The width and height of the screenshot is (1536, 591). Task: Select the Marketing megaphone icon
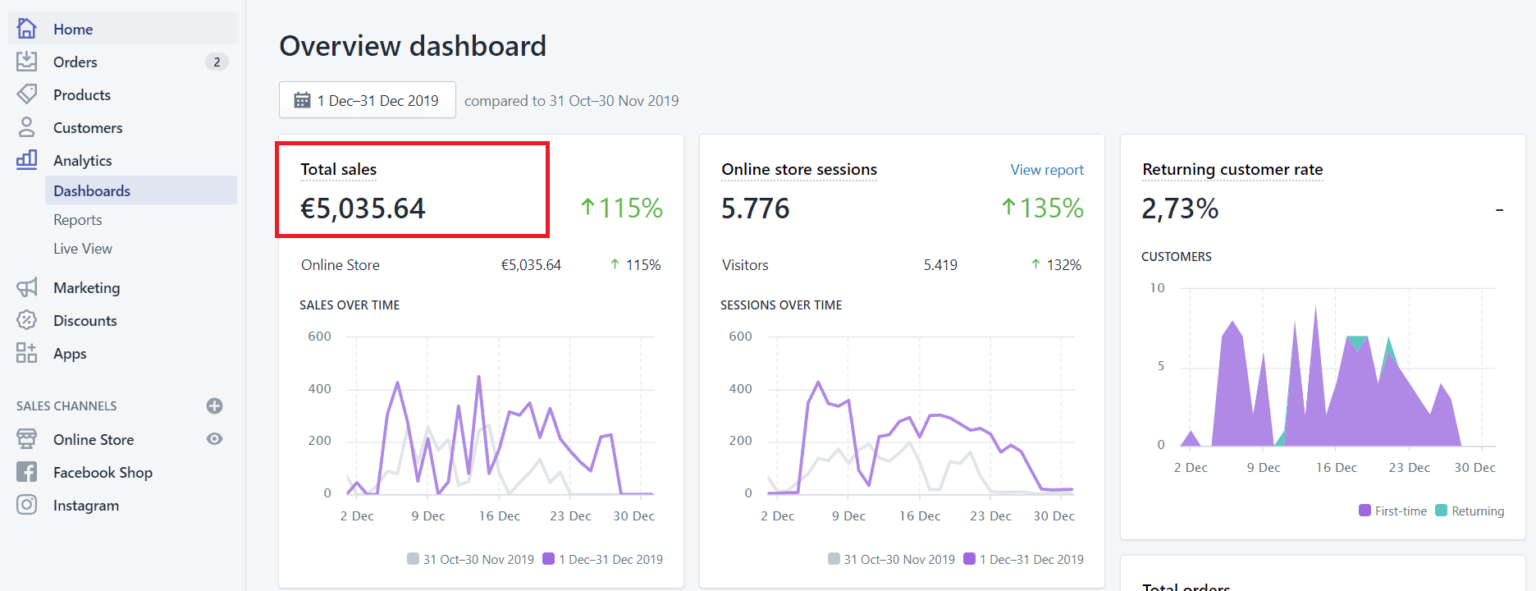pos(26,287)
